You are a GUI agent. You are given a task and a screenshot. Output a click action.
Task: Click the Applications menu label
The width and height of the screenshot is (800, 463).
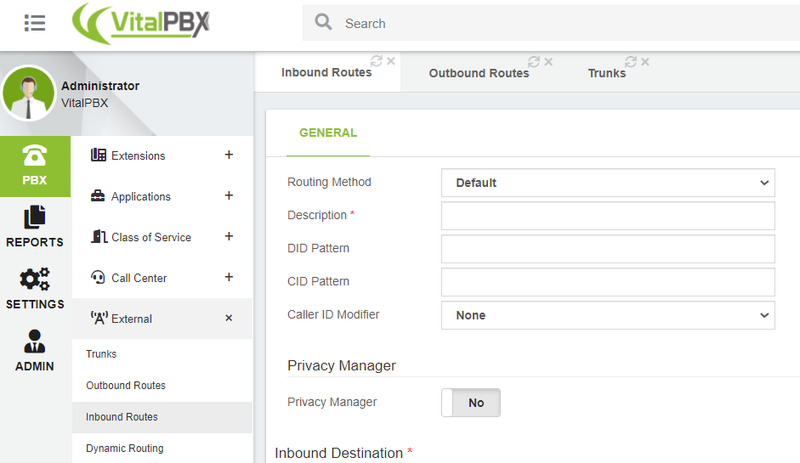pyautogui.click(x=141, y=197)
